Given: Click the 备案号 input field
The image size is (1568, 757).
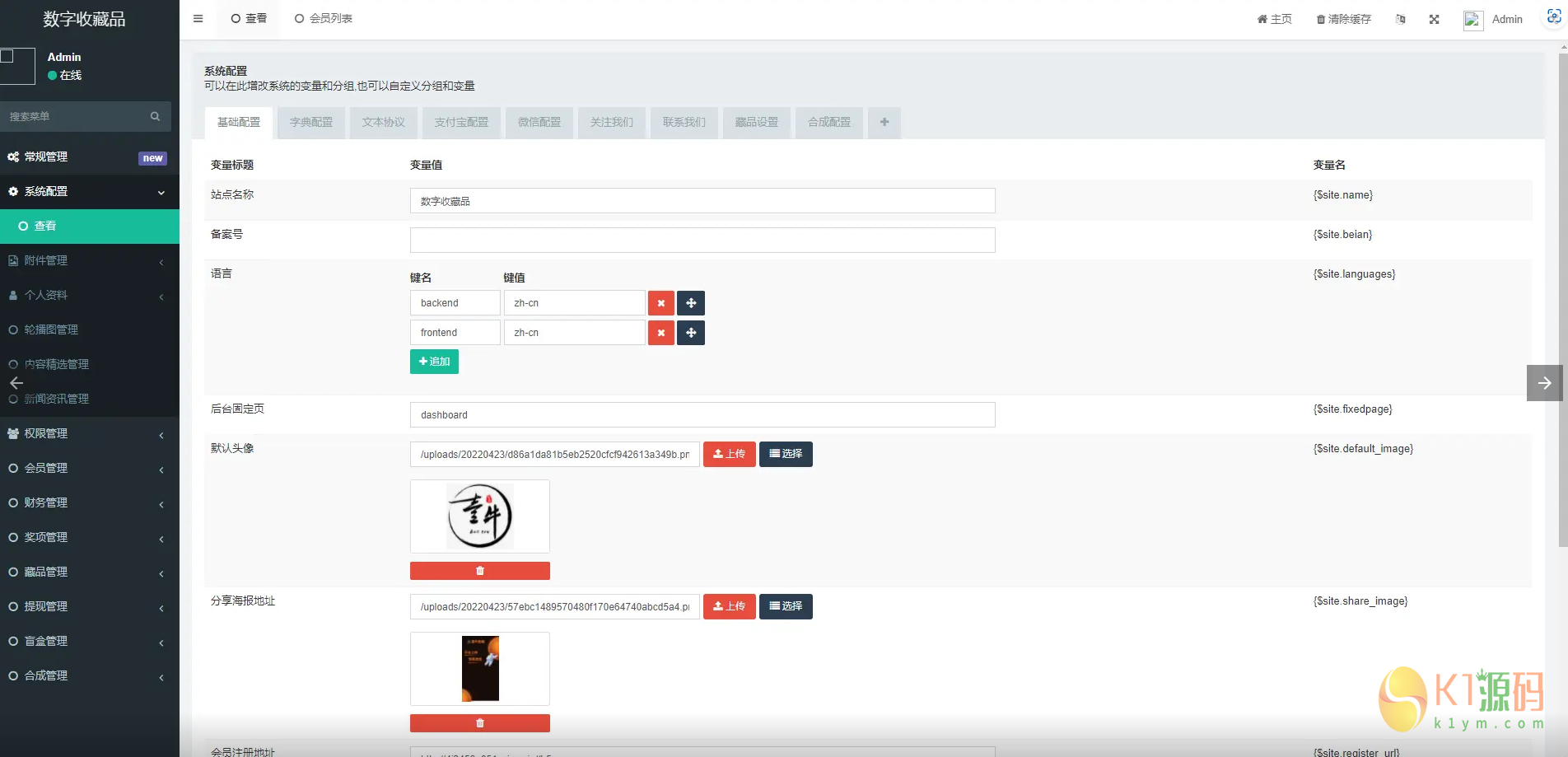Looking at the screenshot, I should pos(702,241).
